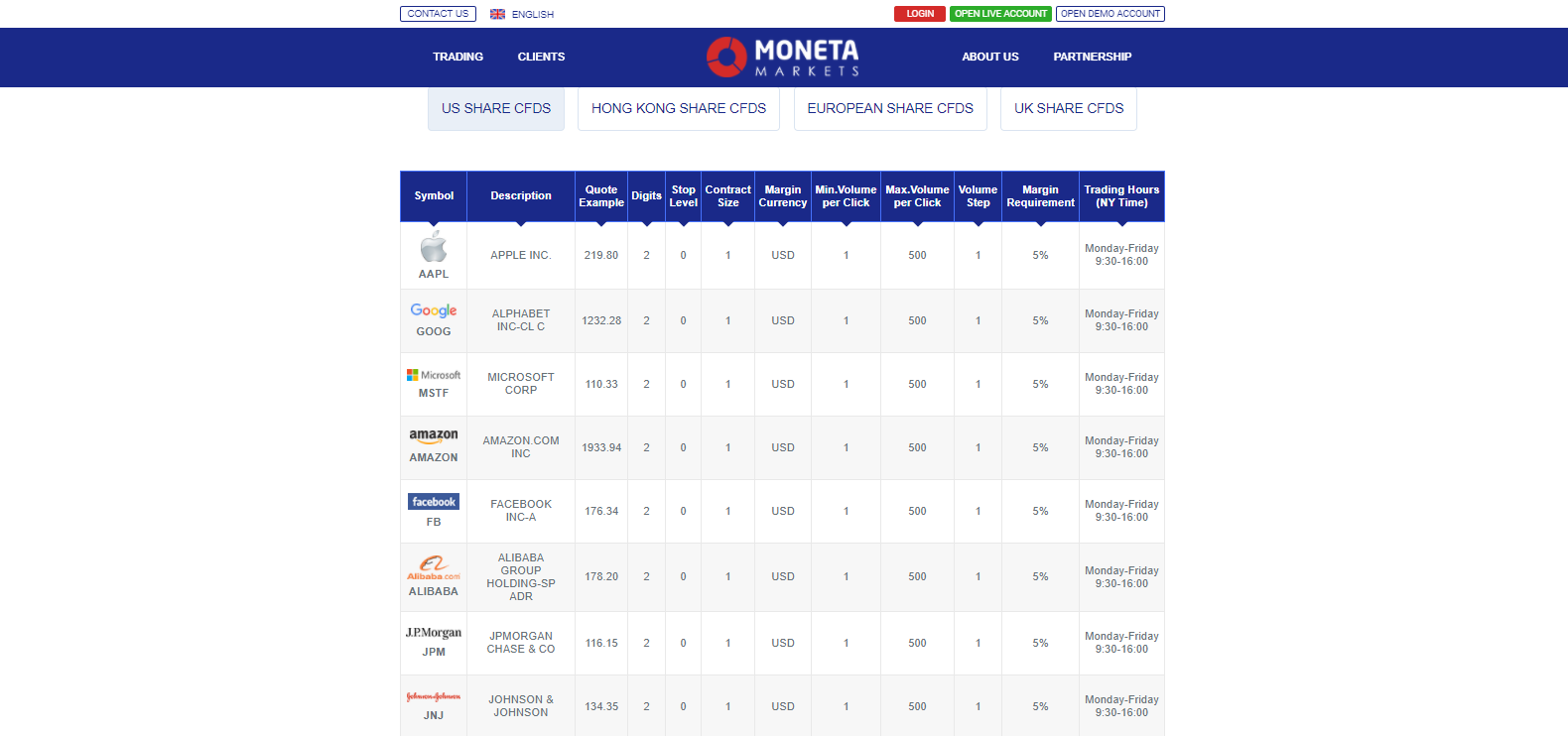Click OPEN DEMO ACCOUNT button
1568x736 pixels.
tap(1111, 14)
